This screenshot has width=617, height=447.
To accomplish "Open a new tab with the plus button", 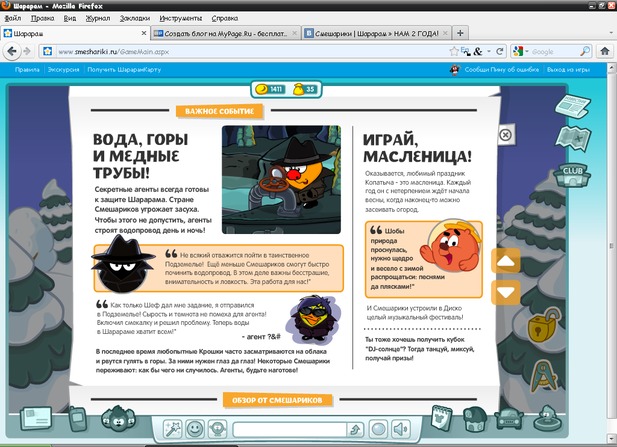I will (x=460, y=33).
